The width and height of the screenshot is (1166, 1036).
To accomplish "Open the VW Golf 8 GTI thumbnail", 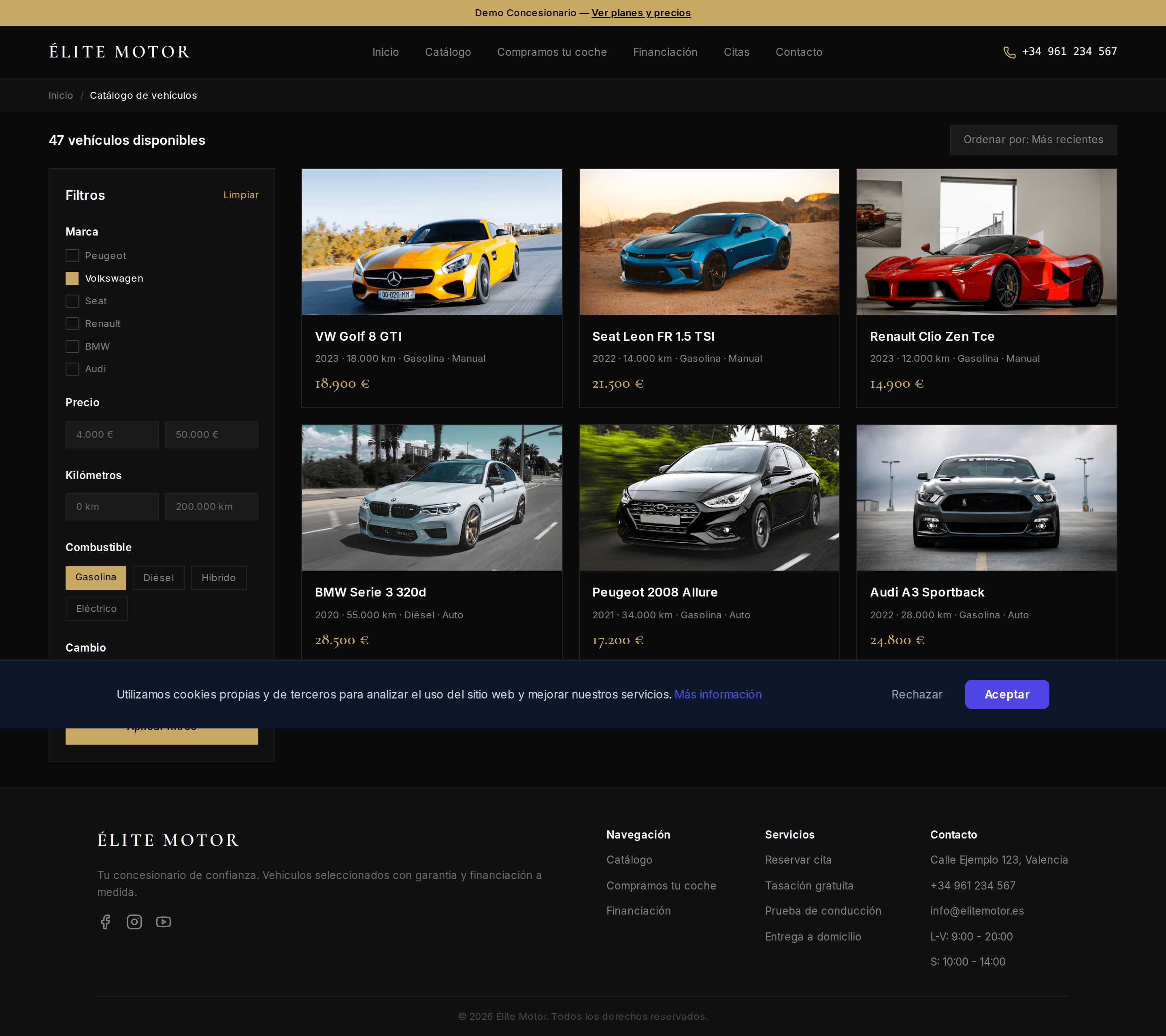I will 432,242.
